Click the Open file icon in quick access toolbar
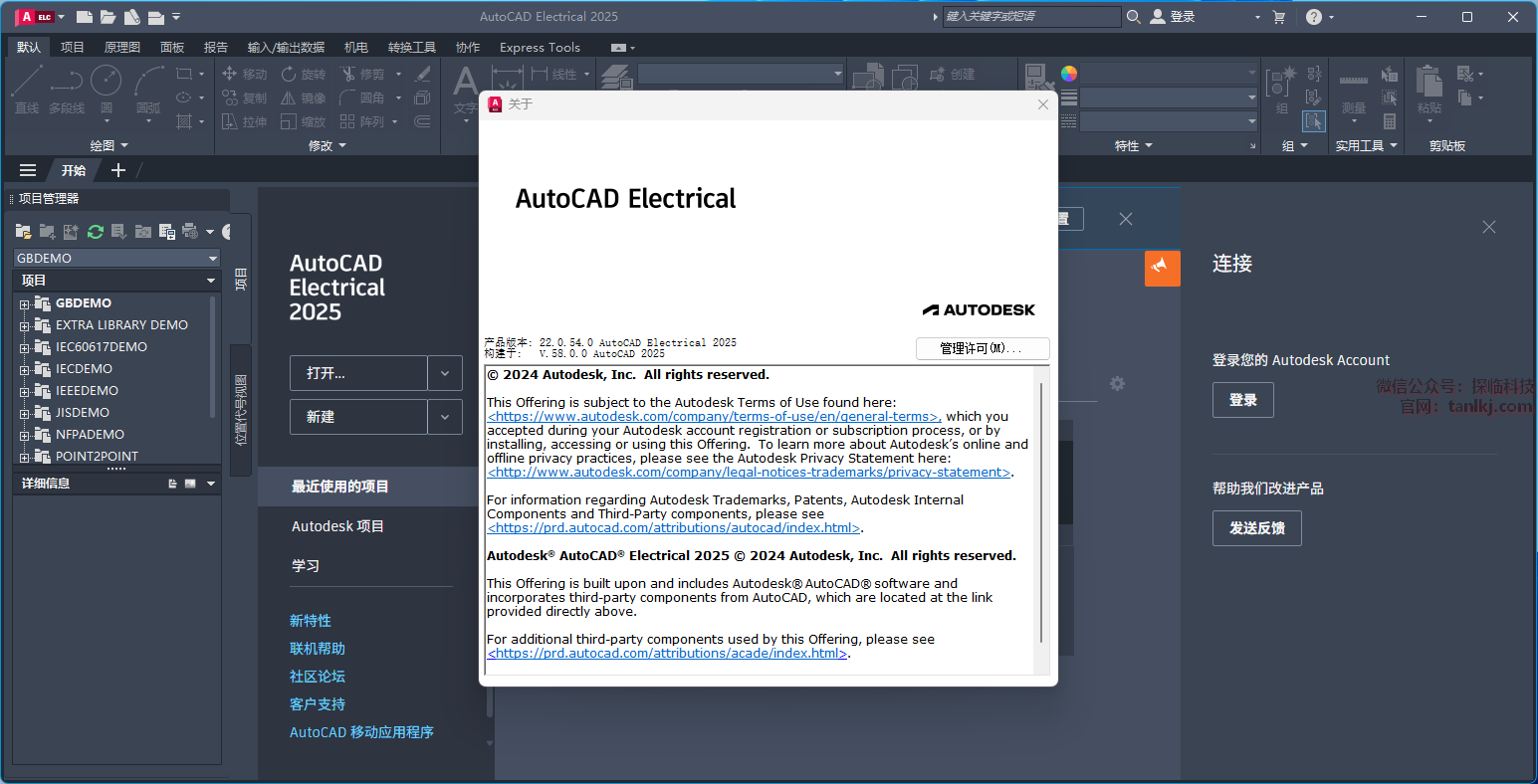1538x784 pixels. (x=108, y=17)
